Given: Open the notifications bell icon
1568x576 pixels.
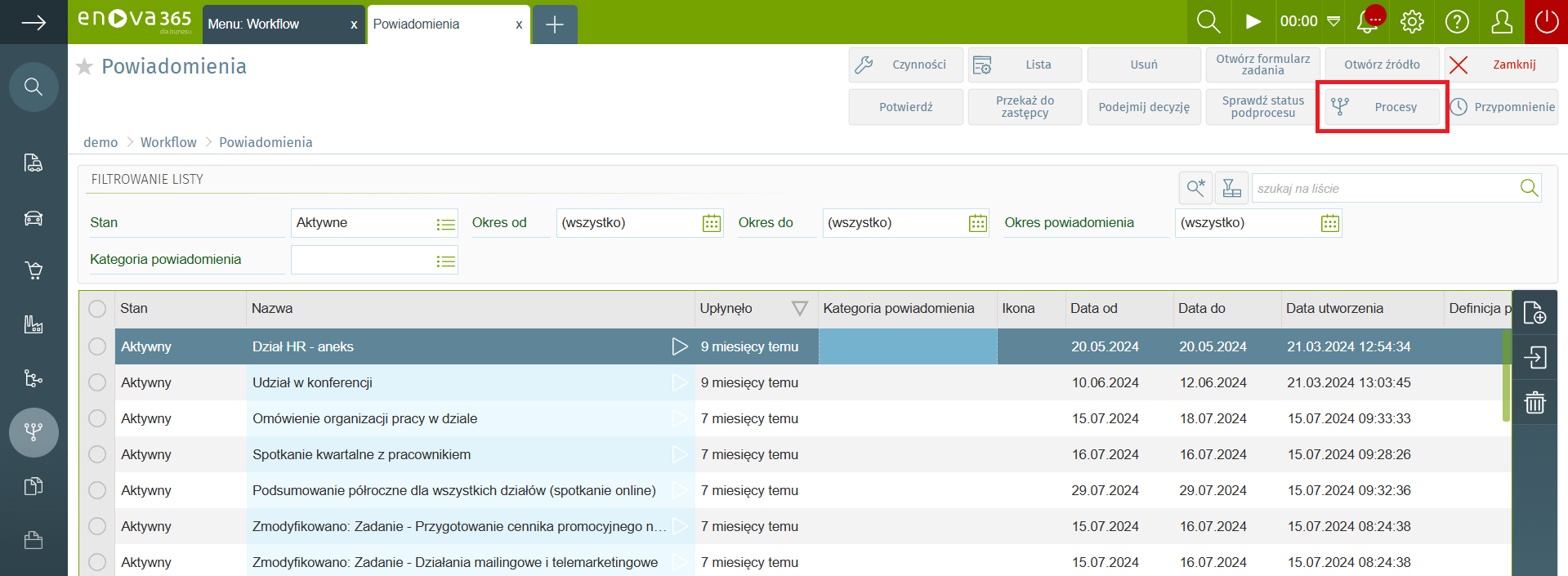Looking at the screenshot, I should pyautogui.click(x=1368, y=22).
